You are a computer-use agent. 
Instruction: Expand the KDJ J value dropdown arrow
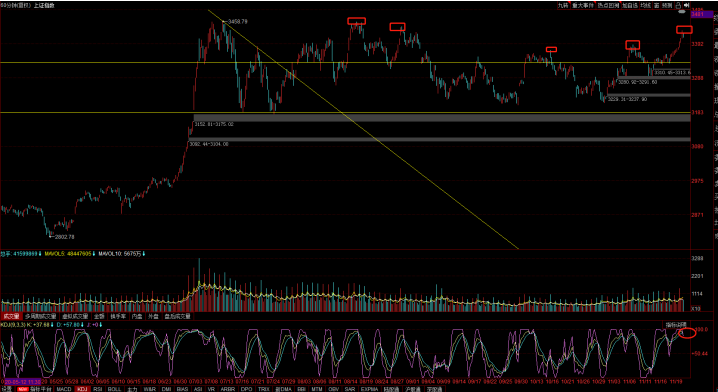click(x=101, y=325)
